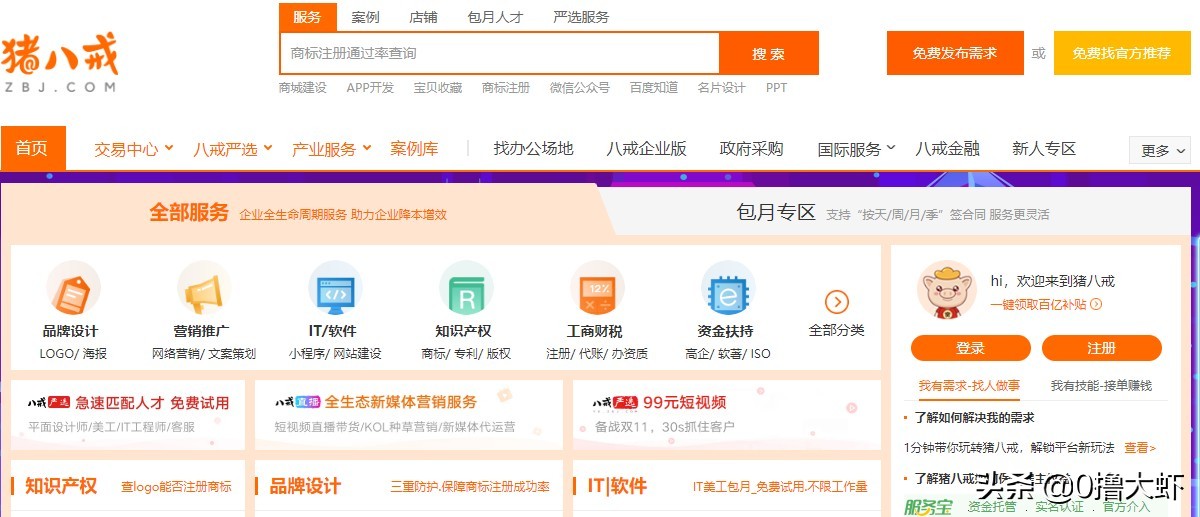1200x517 pixels.
Task: Open the 急速匹配人才 免费试用 banner
Action: coord(128,414)
